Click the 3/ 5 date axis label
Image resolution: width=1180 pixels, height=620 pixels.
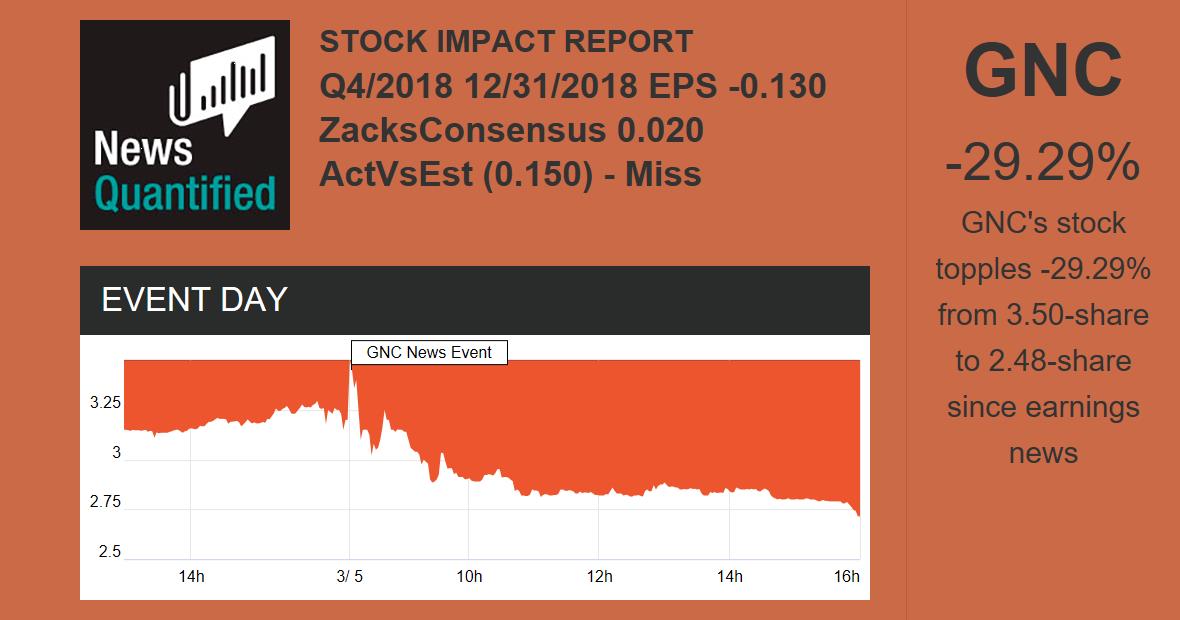tap(349, 576)
